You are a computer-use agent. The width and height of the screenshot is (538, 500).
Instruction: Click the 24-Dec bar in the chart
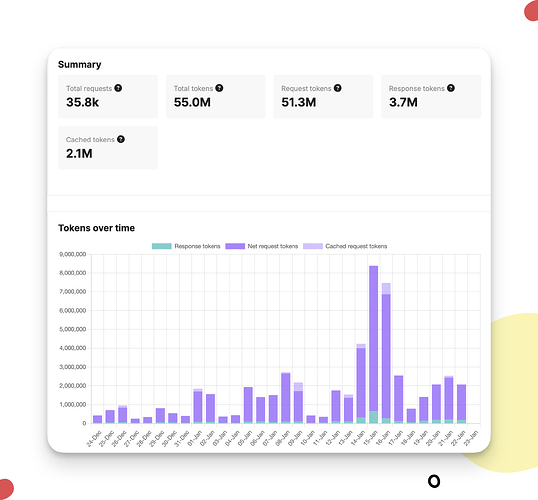97,419
